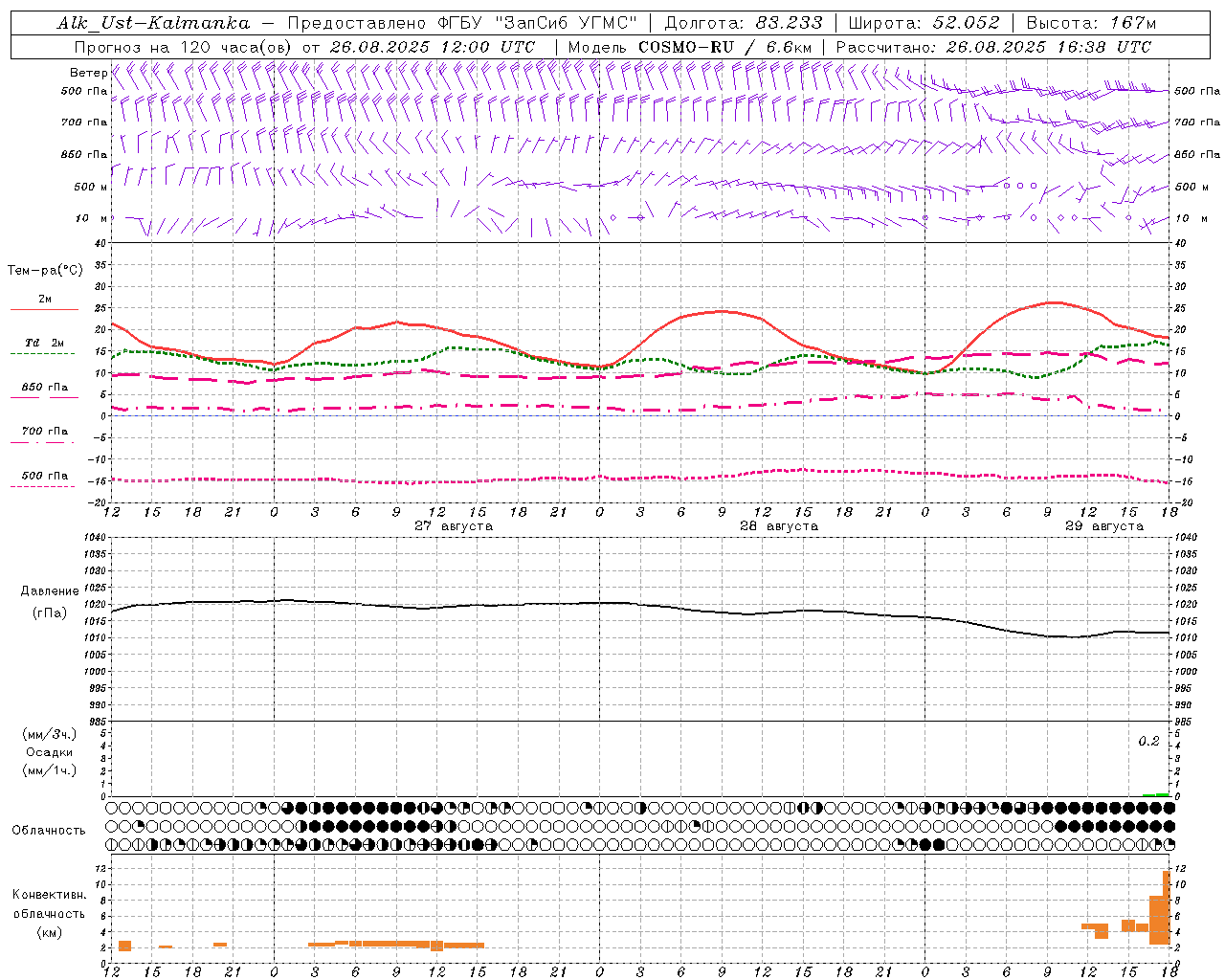
Task: Click the legend line sample under 2м
Action: tap(44, 310)
